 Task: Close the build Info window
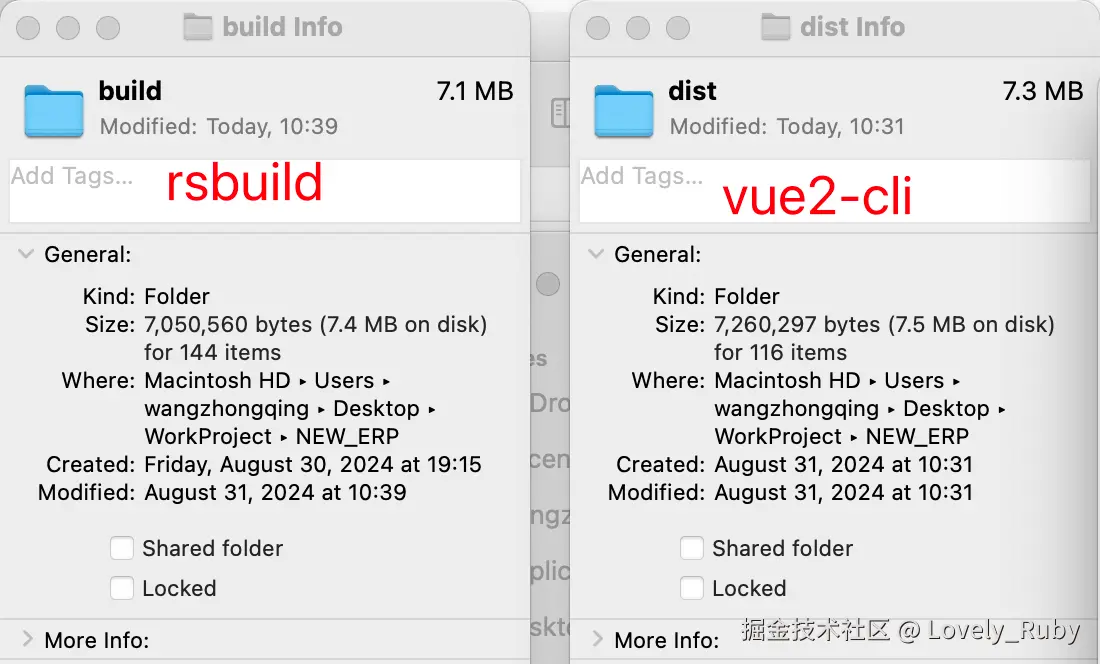[x=28, y=28]
